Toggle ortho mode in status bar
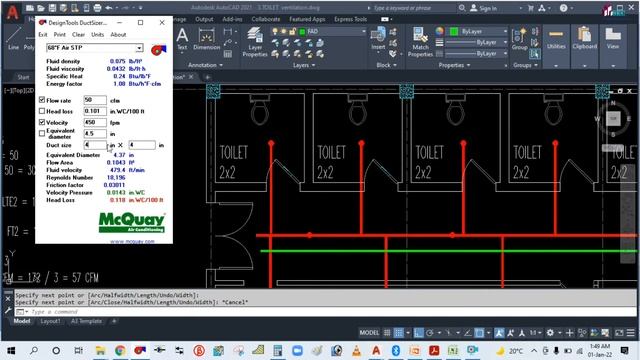 coord(418,333)
